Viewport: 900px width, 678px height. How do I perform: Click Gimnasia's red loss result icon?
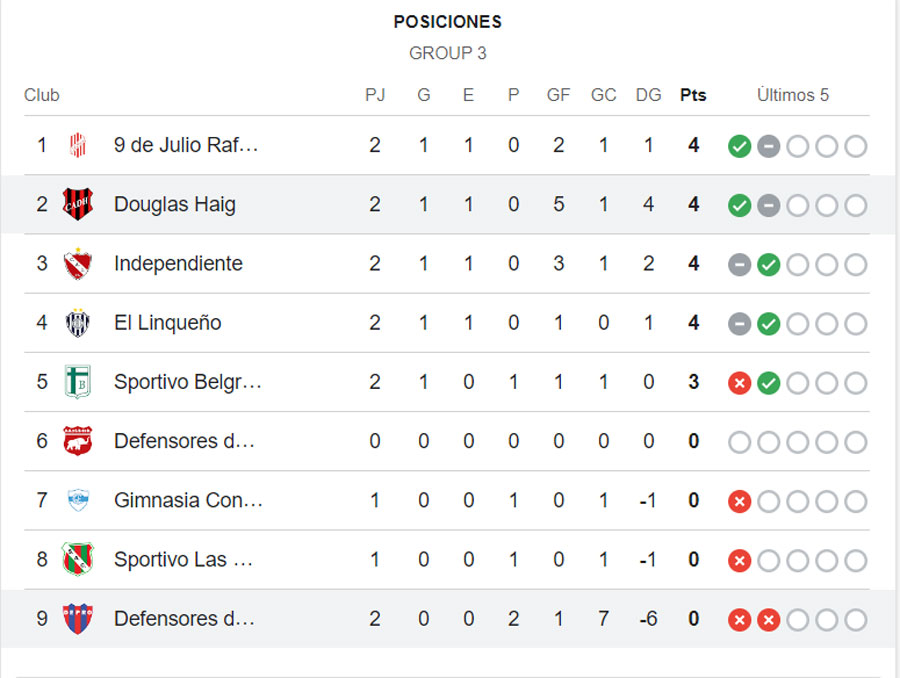pyautogui.click(x=739, y=501)
